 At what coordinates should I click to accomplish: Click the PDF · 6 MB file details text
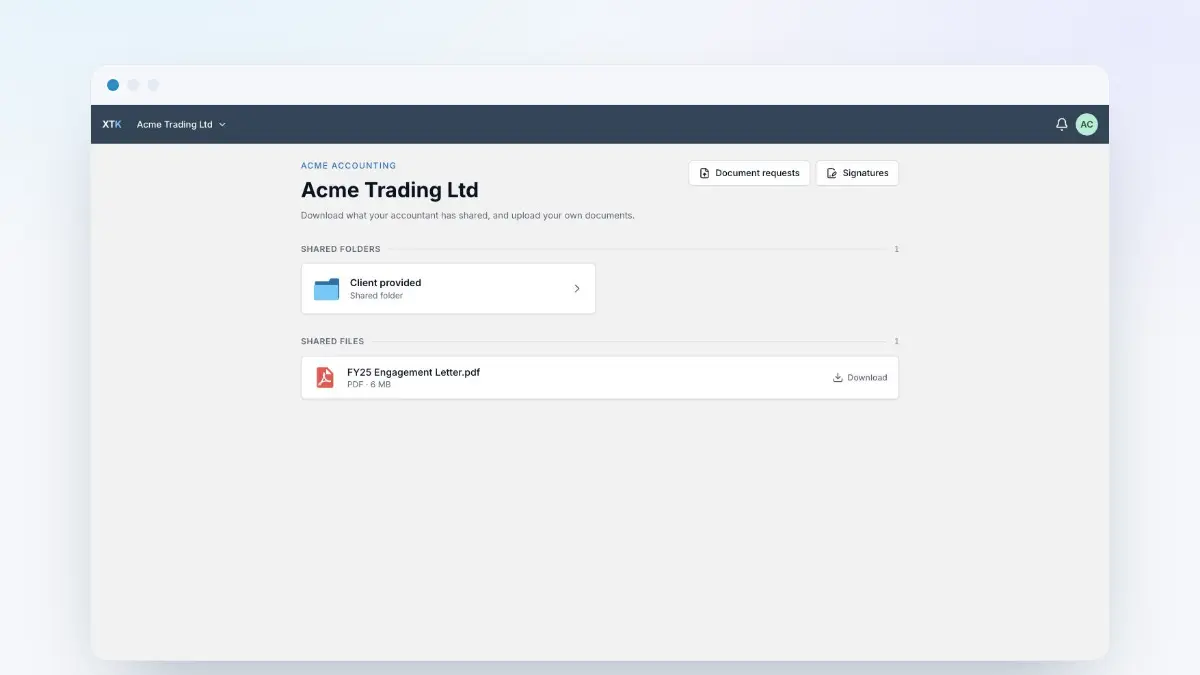[369, 385]
